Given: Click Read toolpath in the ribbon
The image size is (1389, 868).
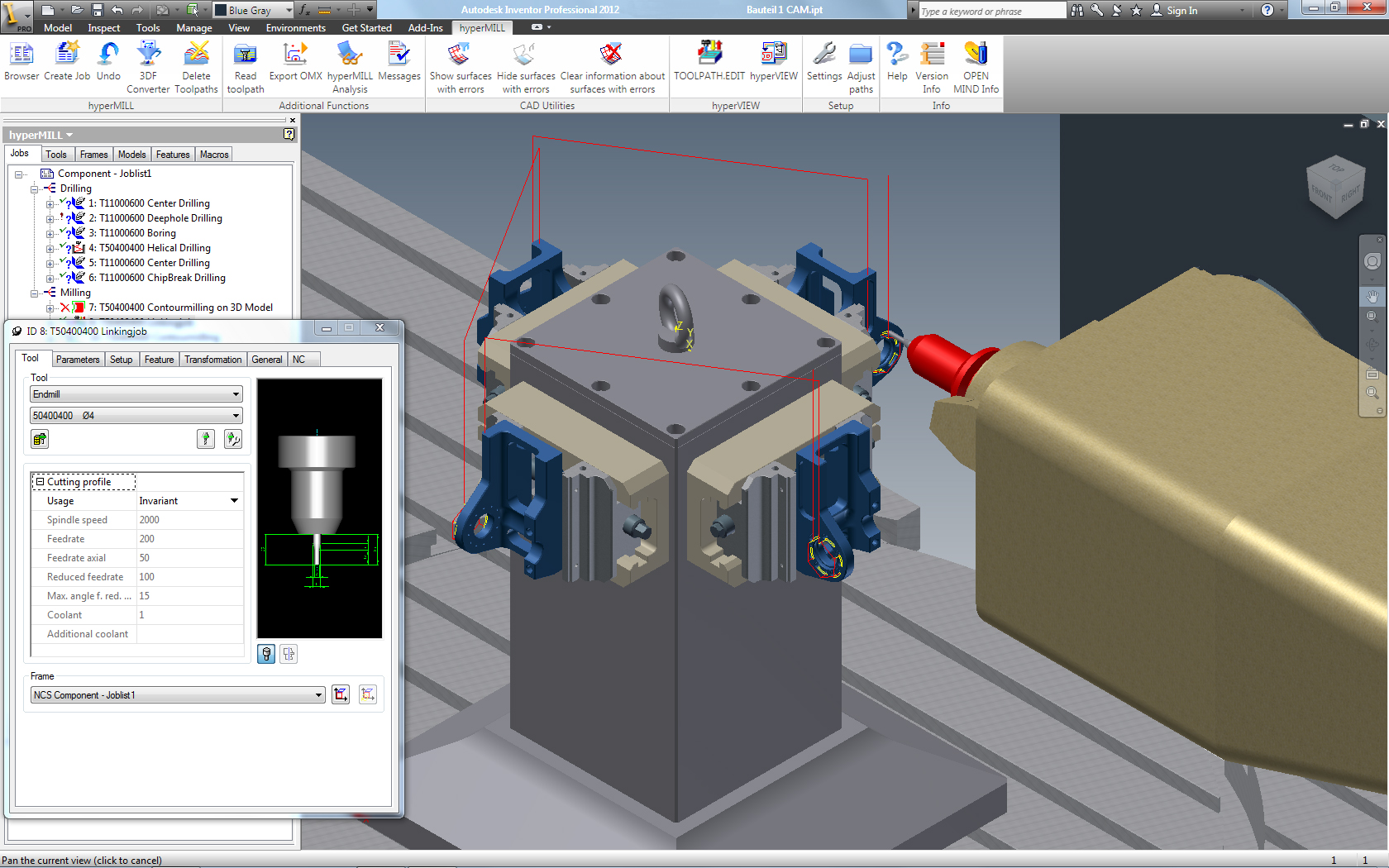Looking at the screenshot, I should pyautogui.click(x=246, y=55).
